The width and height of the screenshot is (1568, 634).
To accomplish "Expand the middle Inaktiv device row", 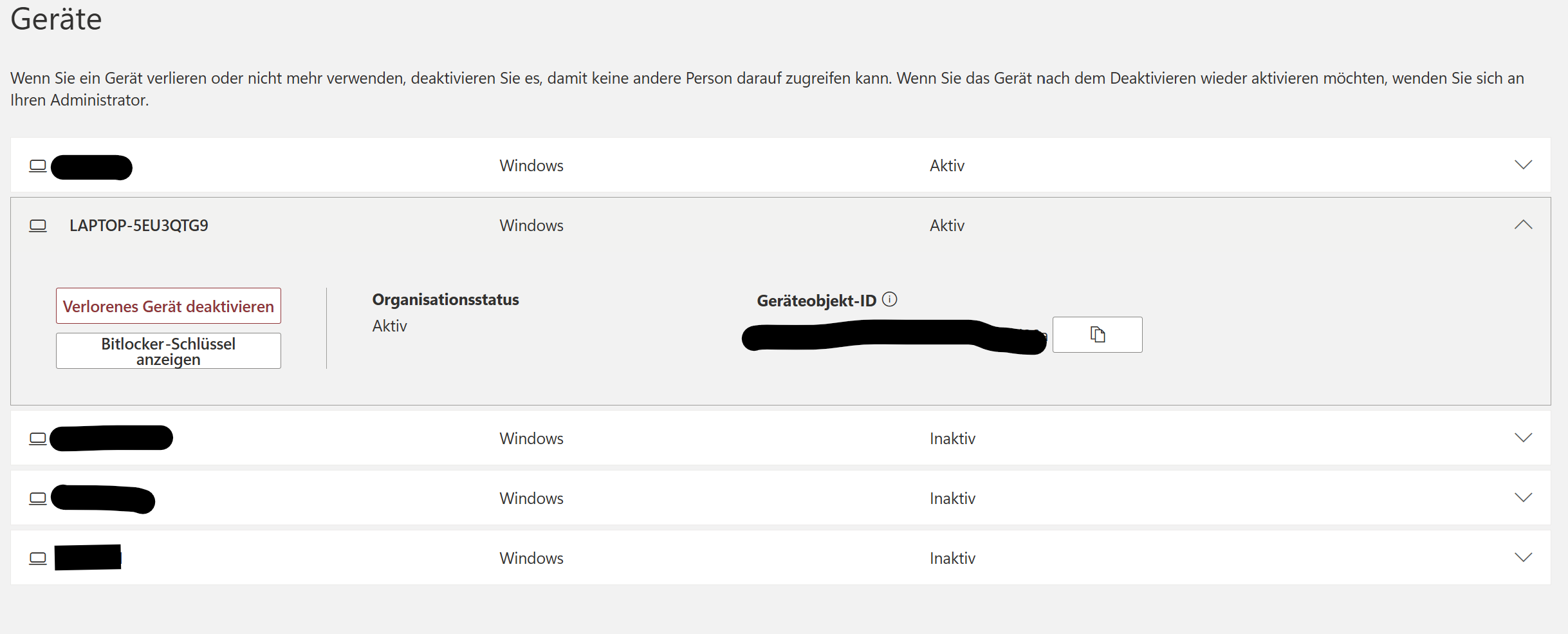I will (1523, 498).
